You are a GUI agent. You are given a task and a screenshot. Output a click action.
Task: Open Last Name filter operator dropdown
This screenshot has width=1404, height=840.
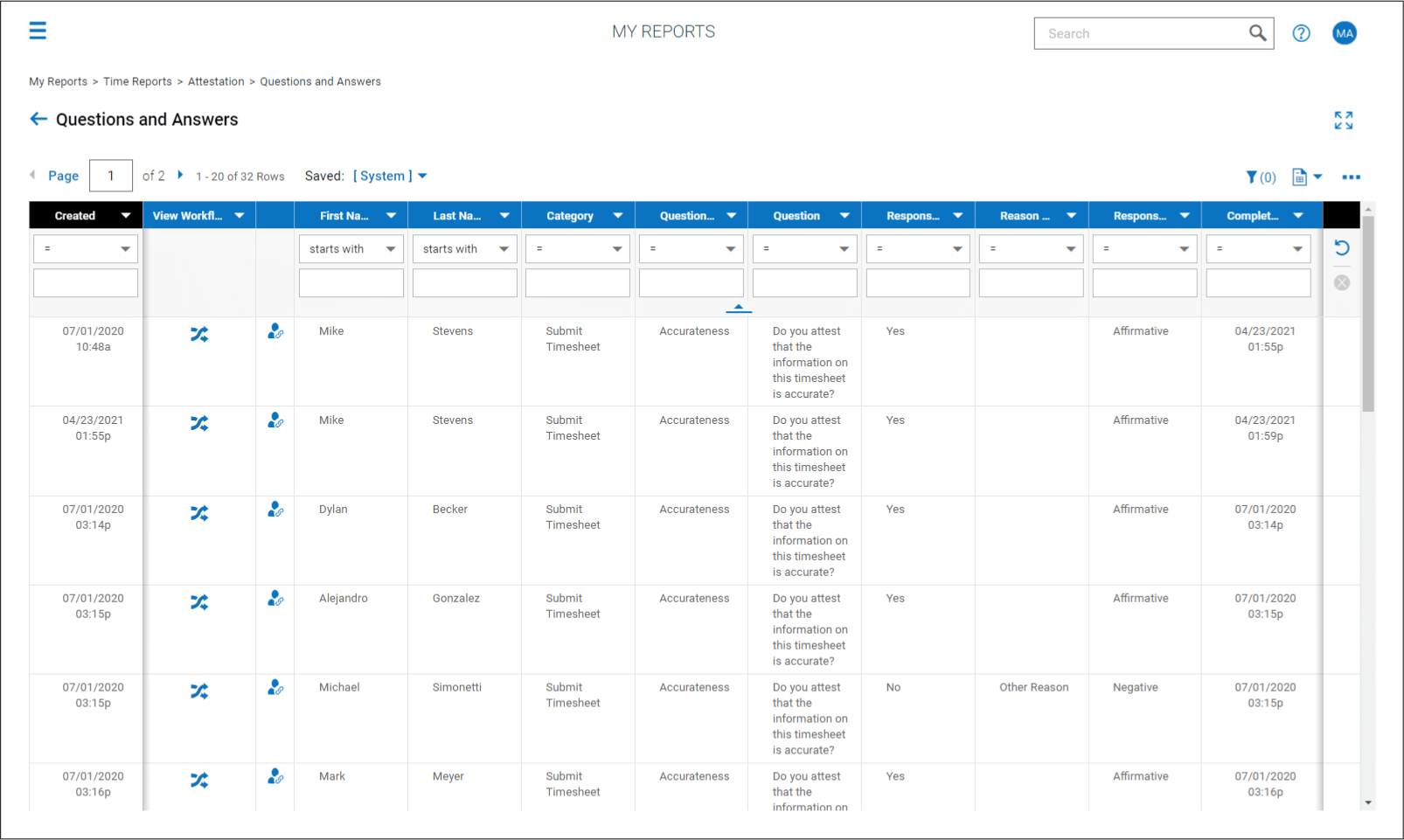point(464,249)
